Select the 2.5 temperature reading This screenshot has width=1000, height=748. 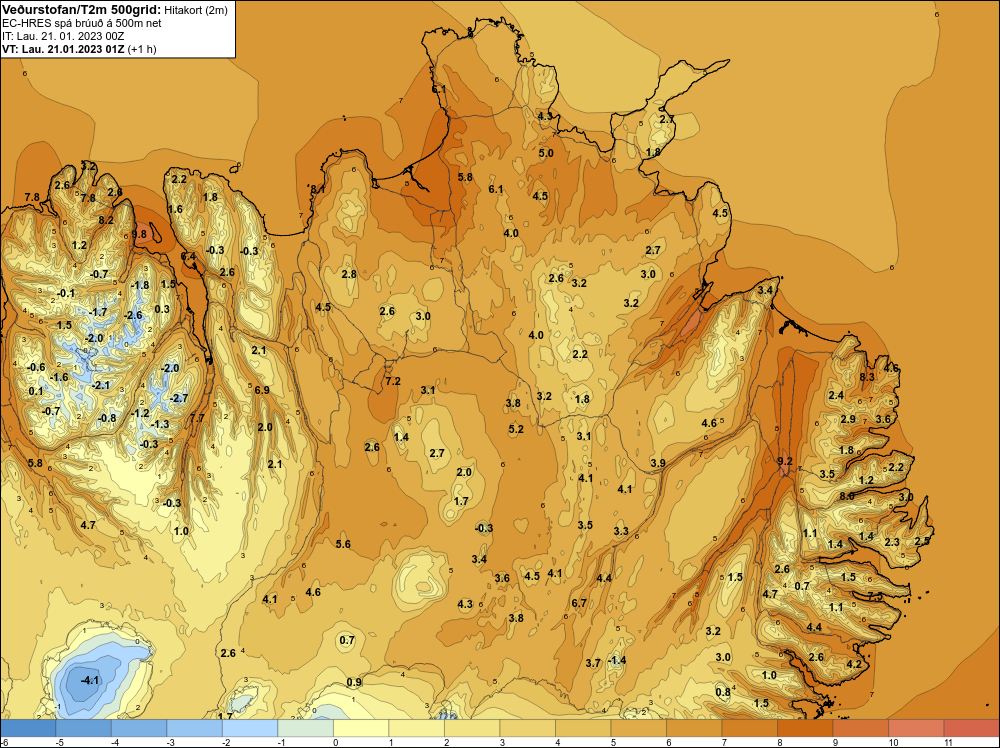click(922, 541)
